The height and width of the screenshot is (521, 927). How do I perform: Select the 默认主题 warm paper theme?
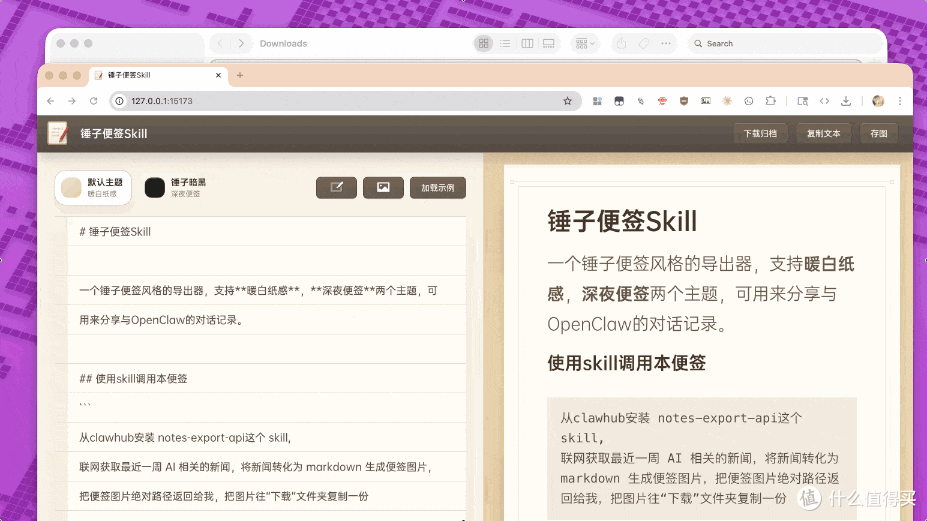pos(93,187)
